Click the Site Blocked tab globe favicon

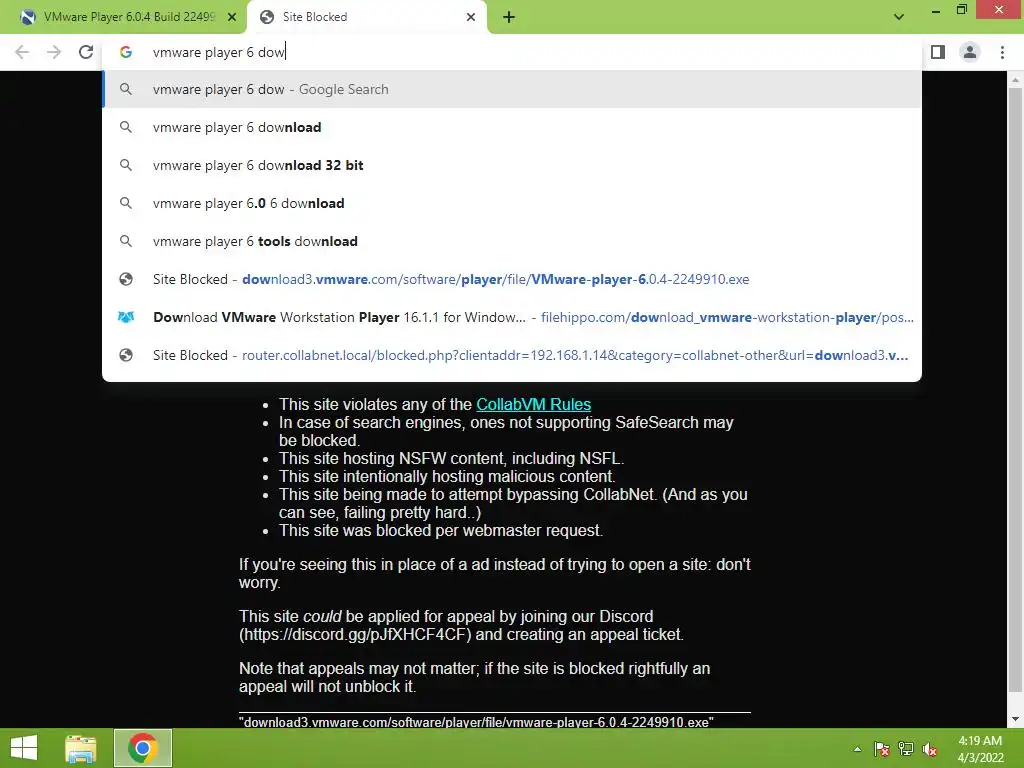click(266, 17)
